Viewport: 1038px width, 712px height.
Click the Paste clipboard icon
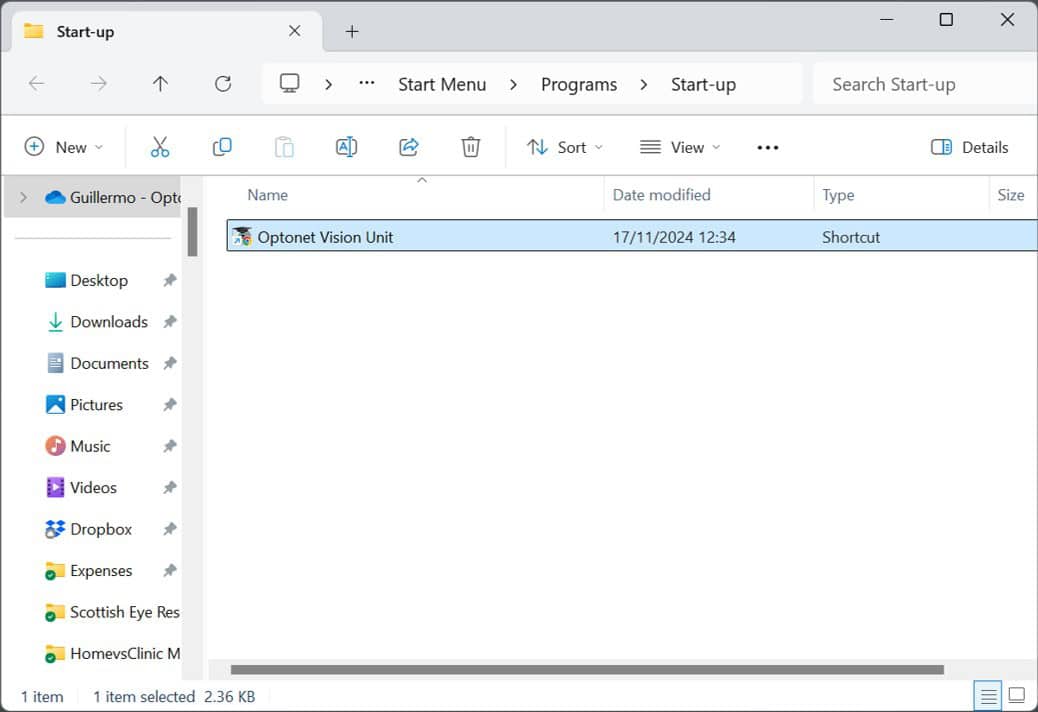[284, 147]
